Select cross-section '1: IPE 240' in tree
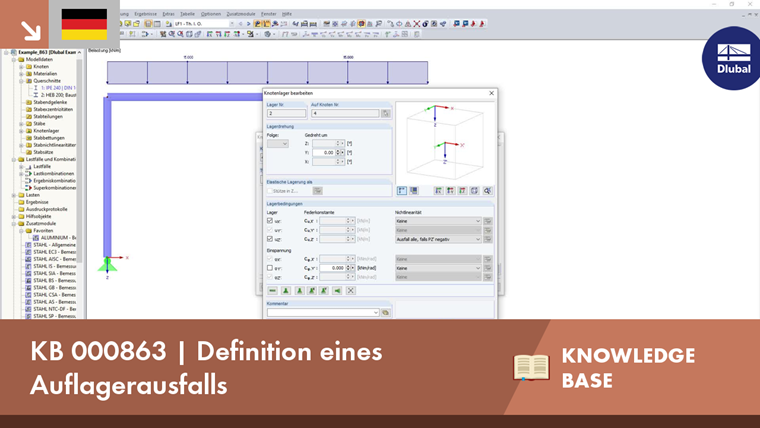Screen dimensions: 760x428 [58, 88]
